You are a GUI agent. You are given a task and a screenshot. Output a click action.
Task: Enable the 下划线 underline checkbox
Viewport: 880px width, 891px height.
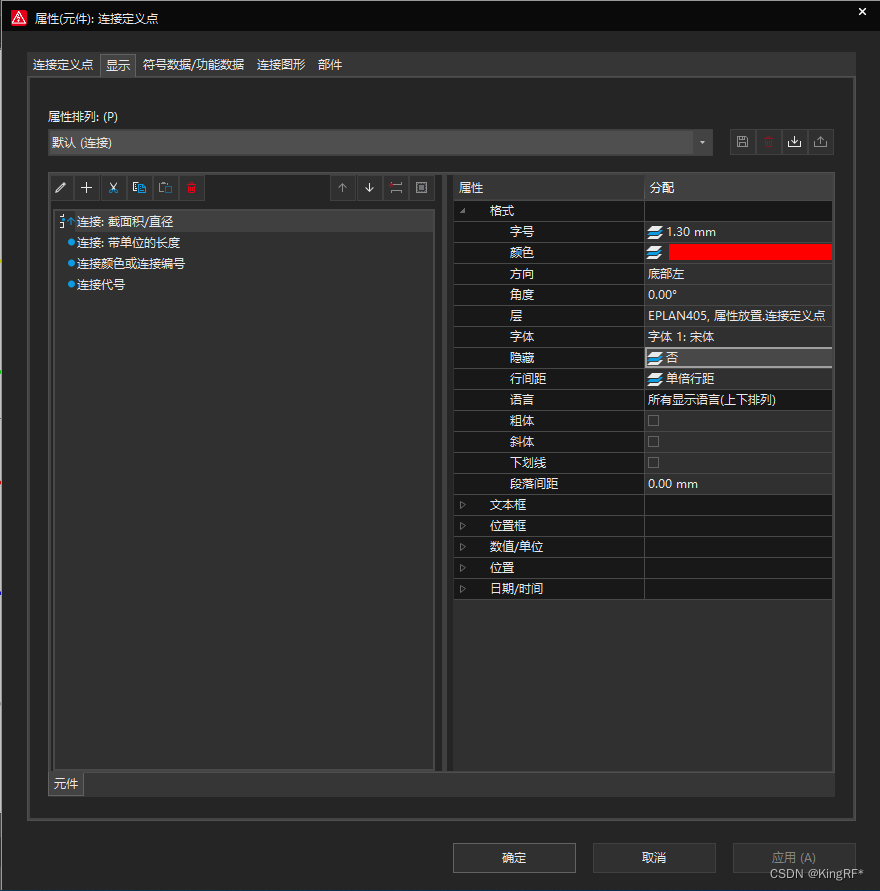(x=653, y=463)
